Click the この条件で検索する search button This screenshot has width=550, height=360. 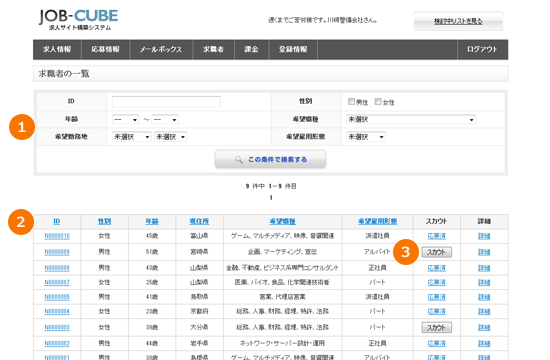(270, 160)
